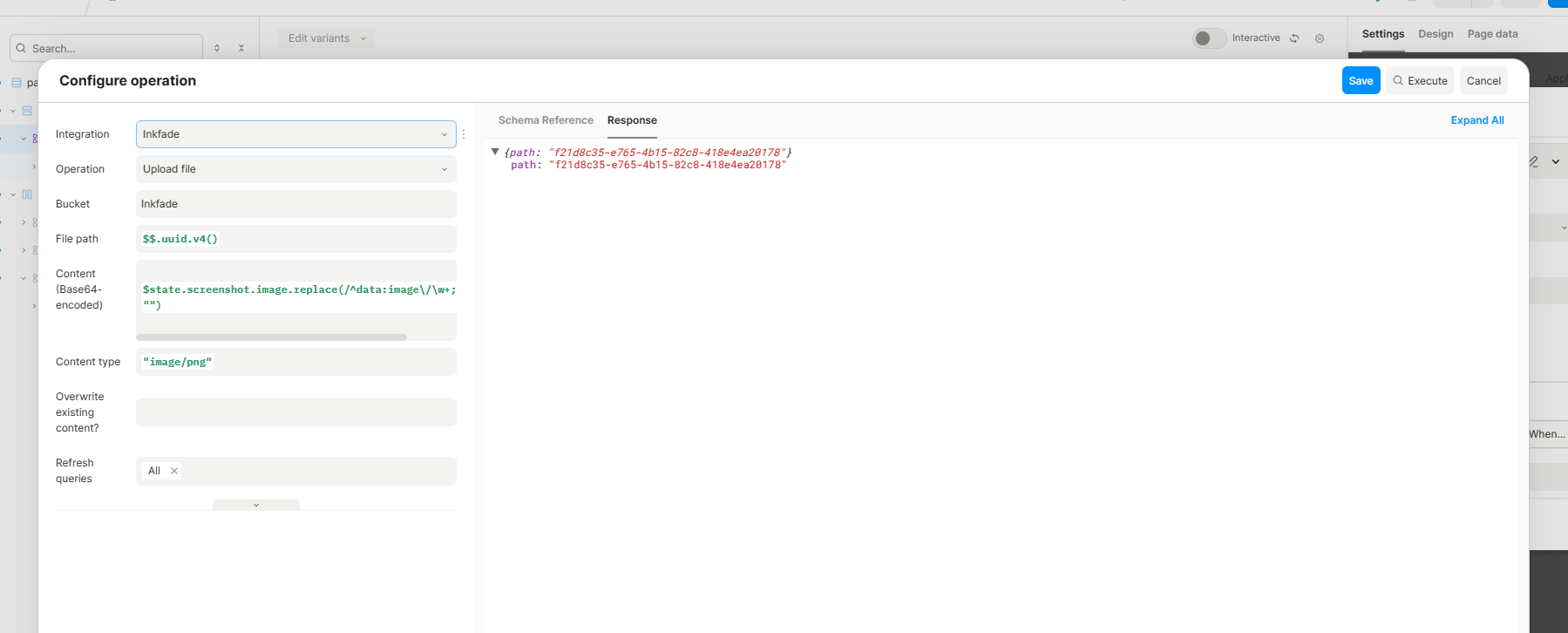
Task: Click the three-dot menu beside Integration field
Action: click(464, 134)
